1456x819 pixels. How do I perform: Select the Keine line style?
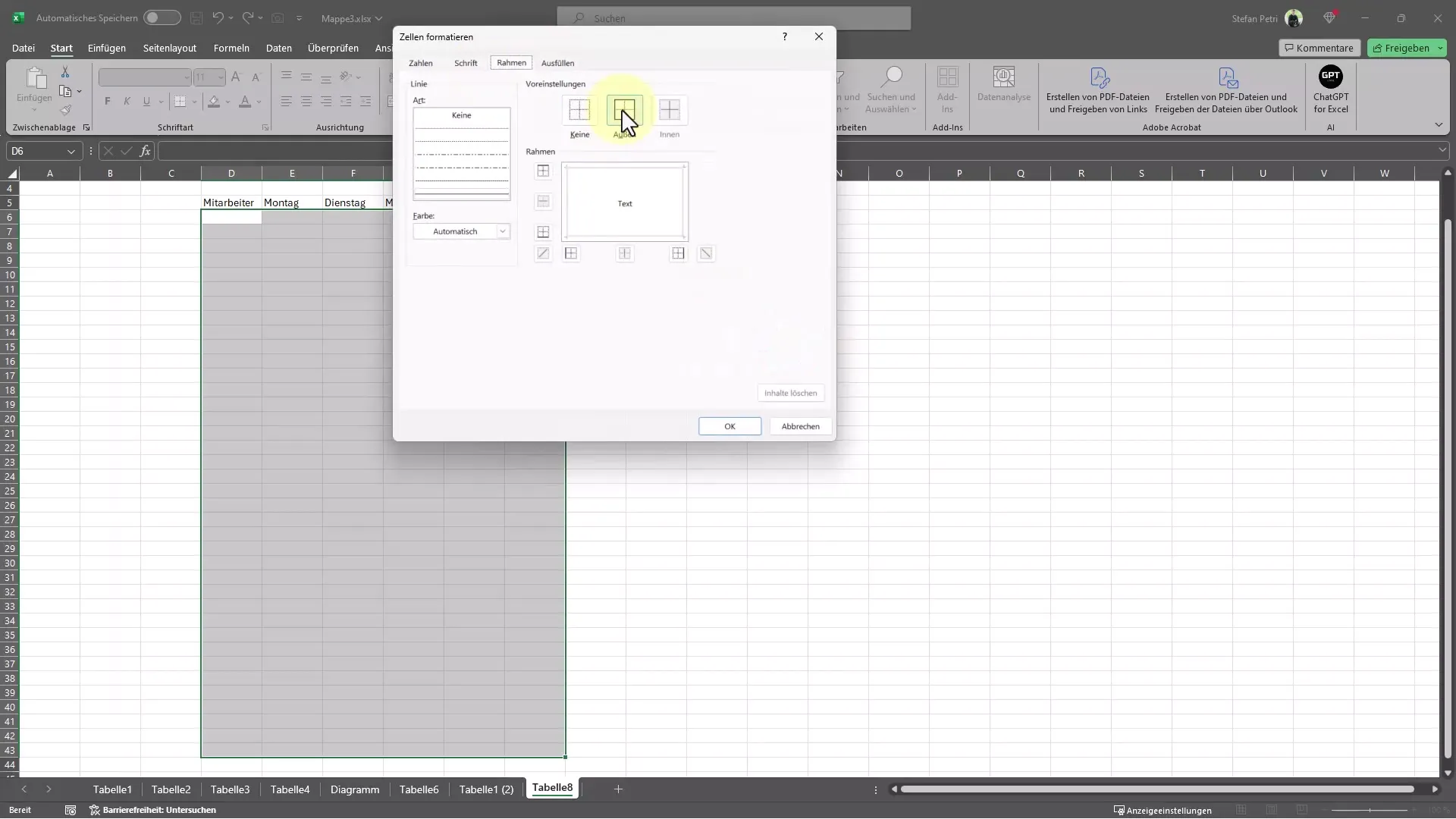[x=461, y=115]
